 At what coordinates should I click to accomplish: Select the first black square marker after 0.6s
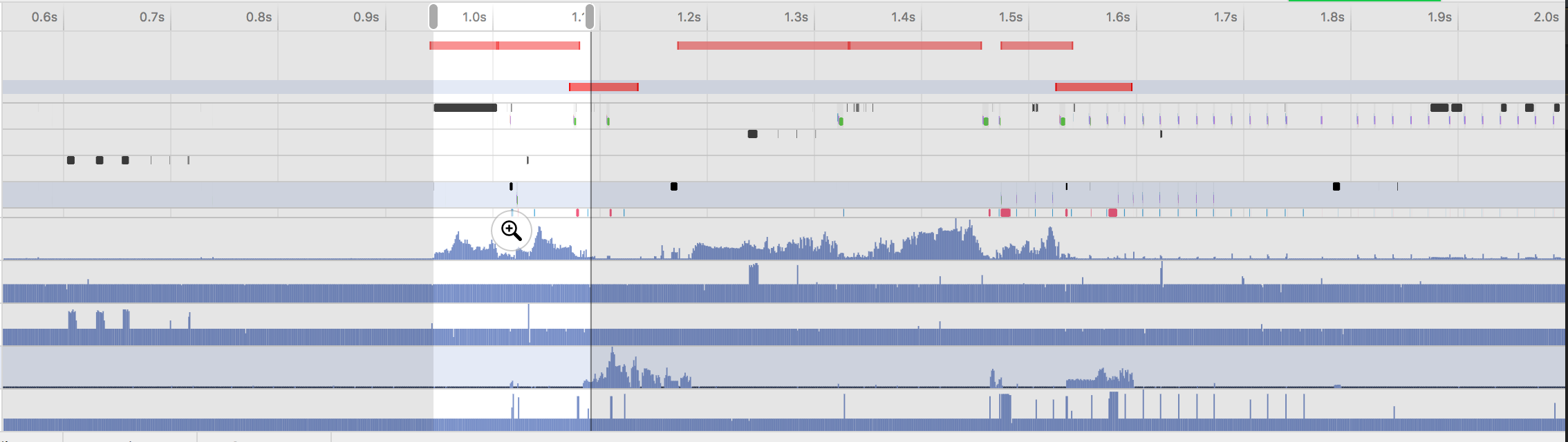(71, 160)
